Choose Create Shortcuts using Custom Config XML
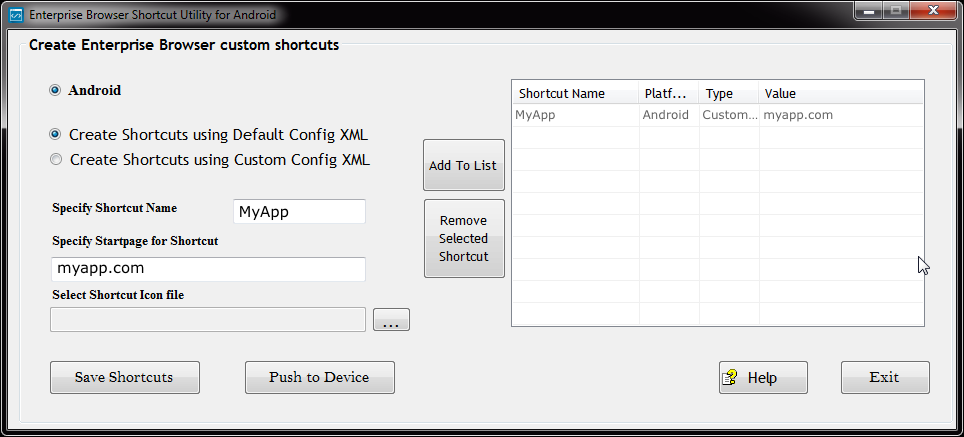Image resolution: width=964 pixels, height=437 pixels. point(56,159)
